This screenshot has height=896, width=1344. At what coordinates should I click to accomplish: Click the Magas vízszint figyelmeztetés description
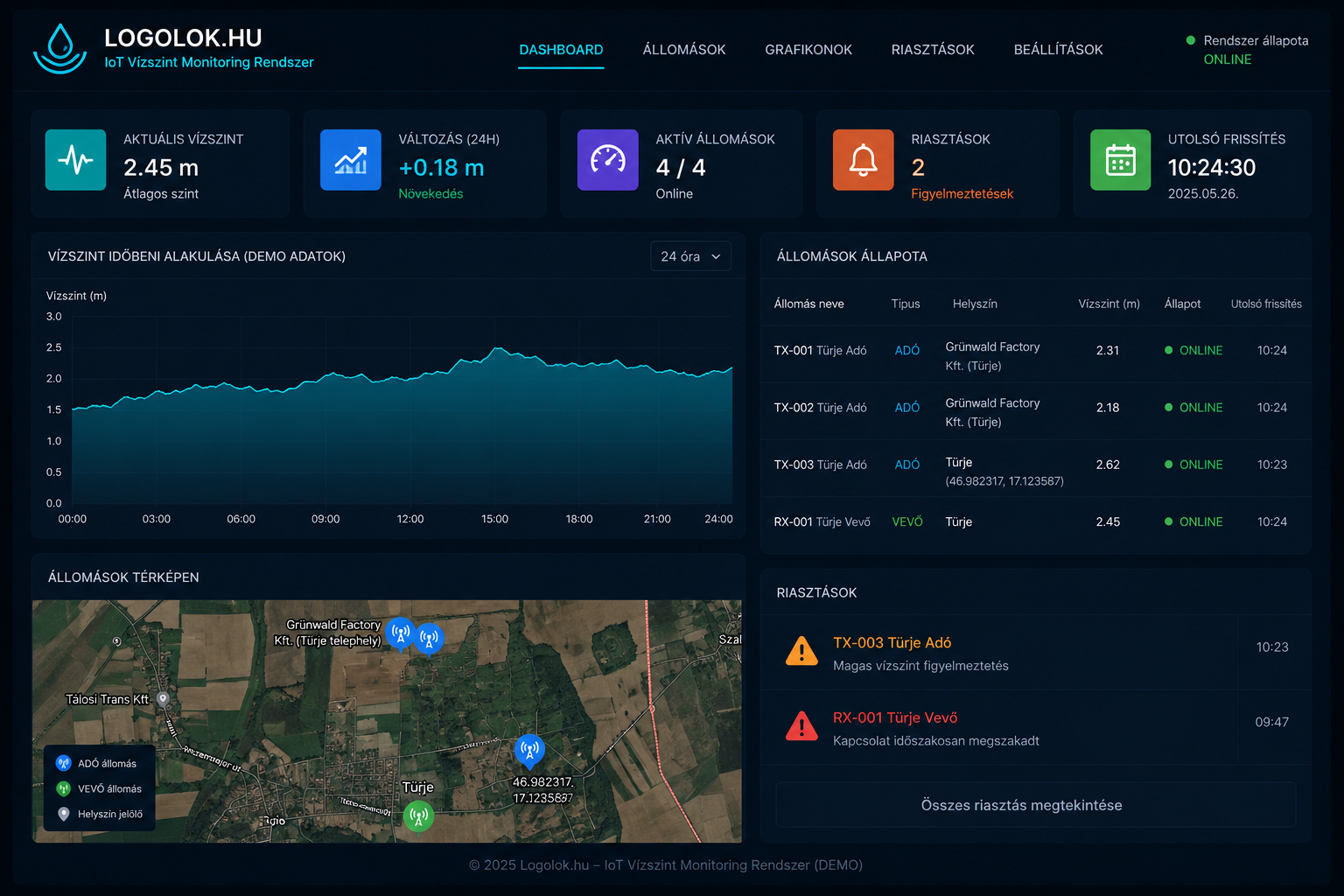[920, 666]
